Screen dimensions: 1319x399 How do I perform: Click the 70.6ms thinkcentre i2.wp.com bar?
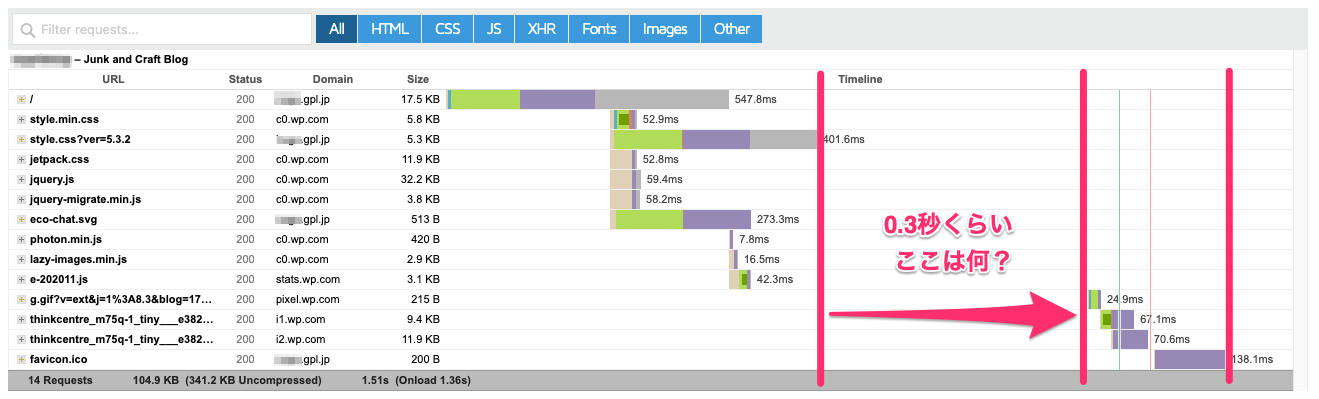click(1130, 339)
